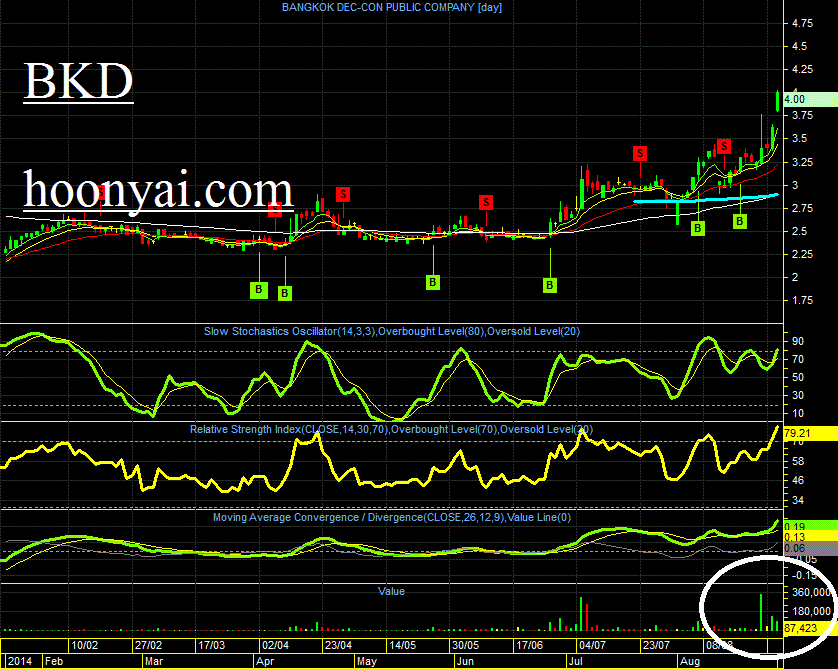This screenshot has height=669, width=838.
Task: Select the Relative Strength Index panel title
Action: (391, 430)
